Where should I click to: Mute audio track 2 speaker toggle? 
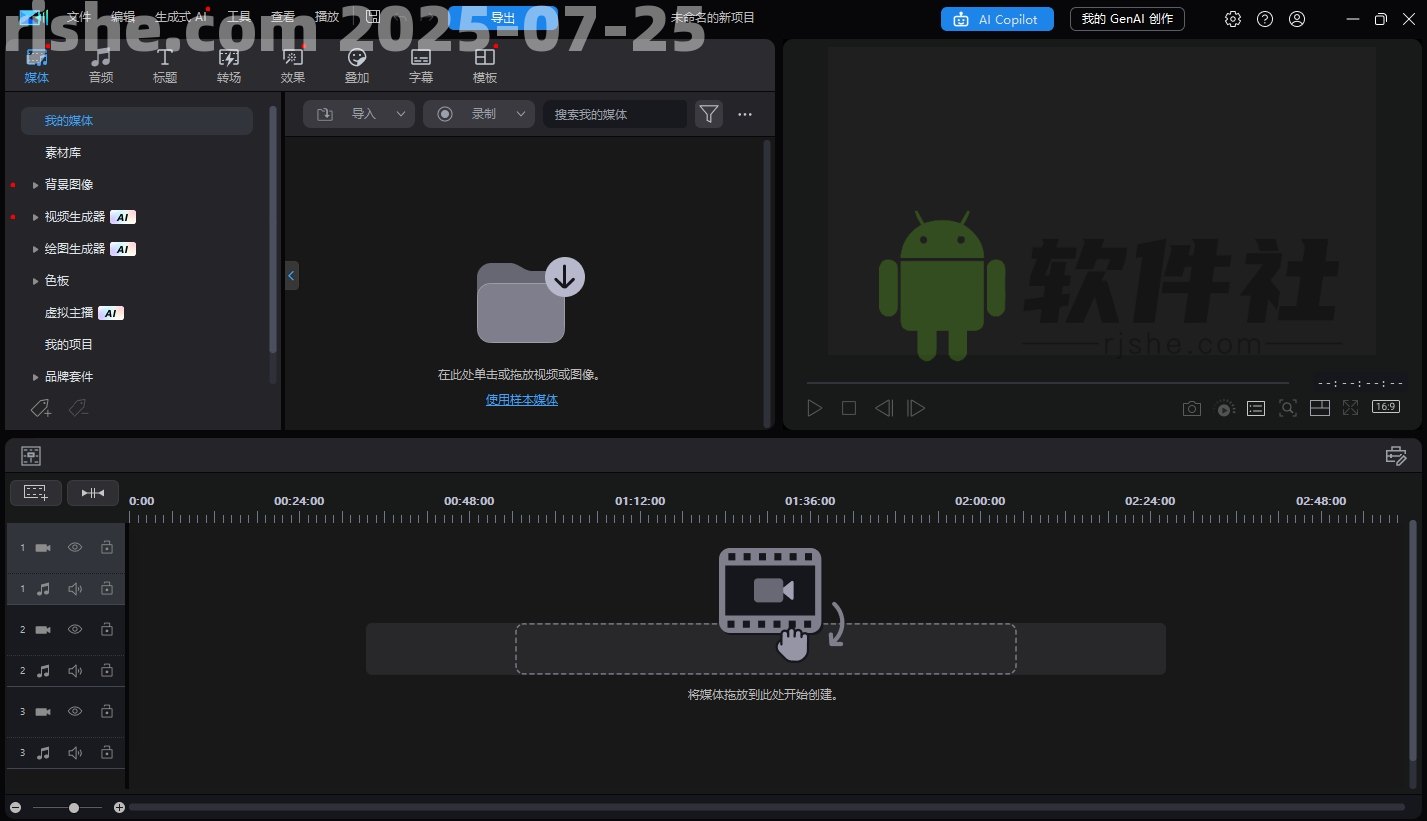point(74,670)
